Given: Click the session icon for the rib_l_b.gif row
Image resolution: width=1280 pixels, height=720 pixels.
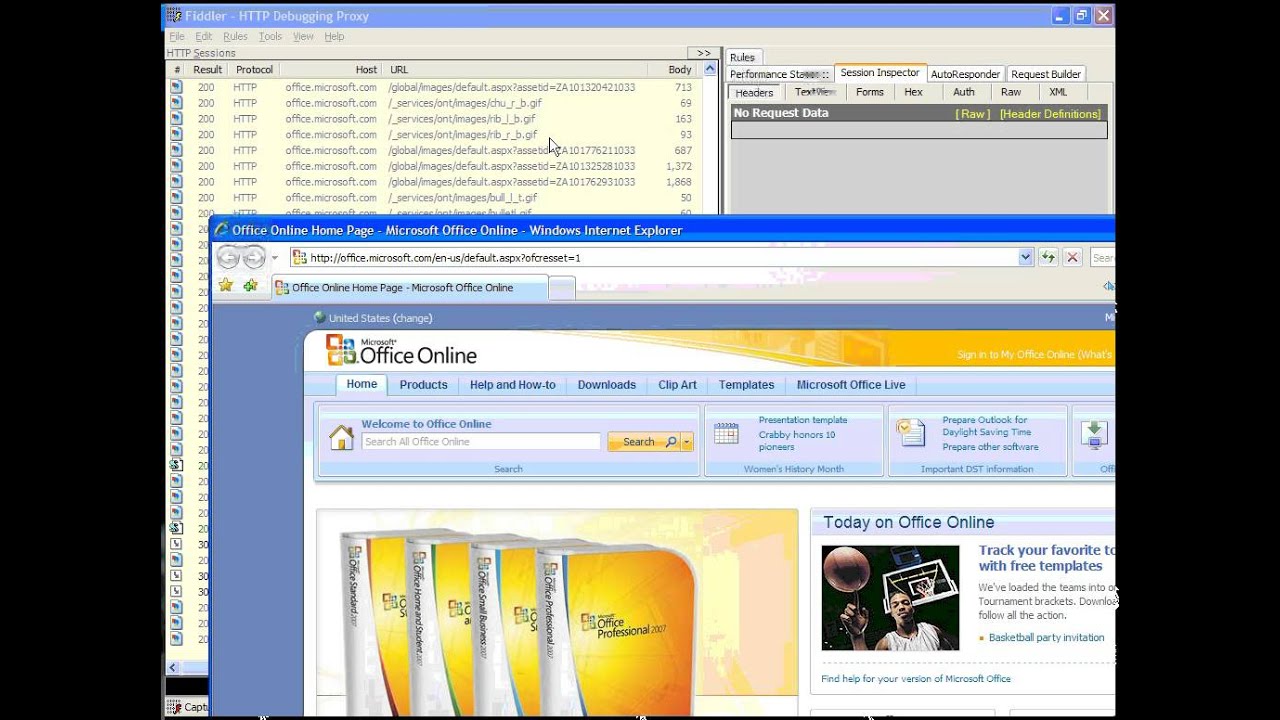Looking at the screenshot, I should (176, 119).
